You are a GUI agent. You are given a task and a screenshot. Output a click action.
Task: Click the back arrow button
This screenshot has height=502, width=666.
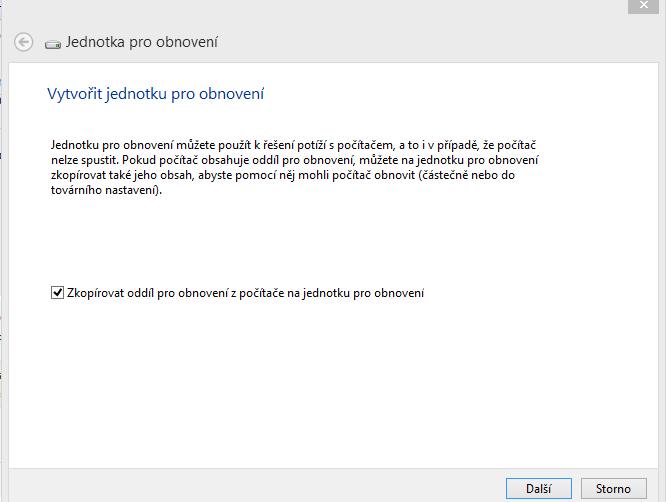23,42
